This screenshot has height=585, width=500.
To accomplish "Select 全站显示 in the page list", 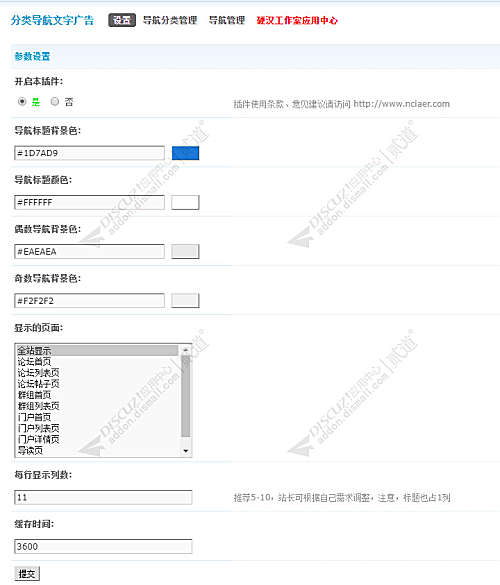I will pos(98,351).
